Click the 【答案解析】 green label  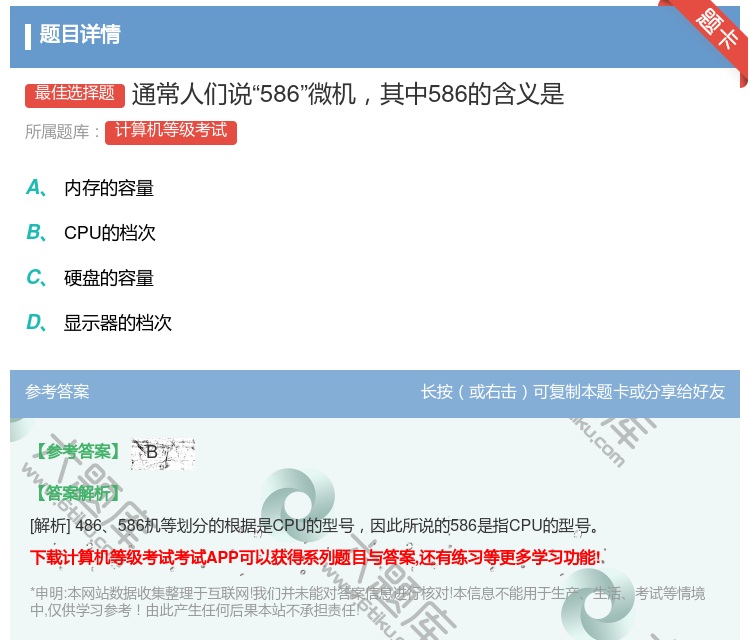click(x=78, y=492)
